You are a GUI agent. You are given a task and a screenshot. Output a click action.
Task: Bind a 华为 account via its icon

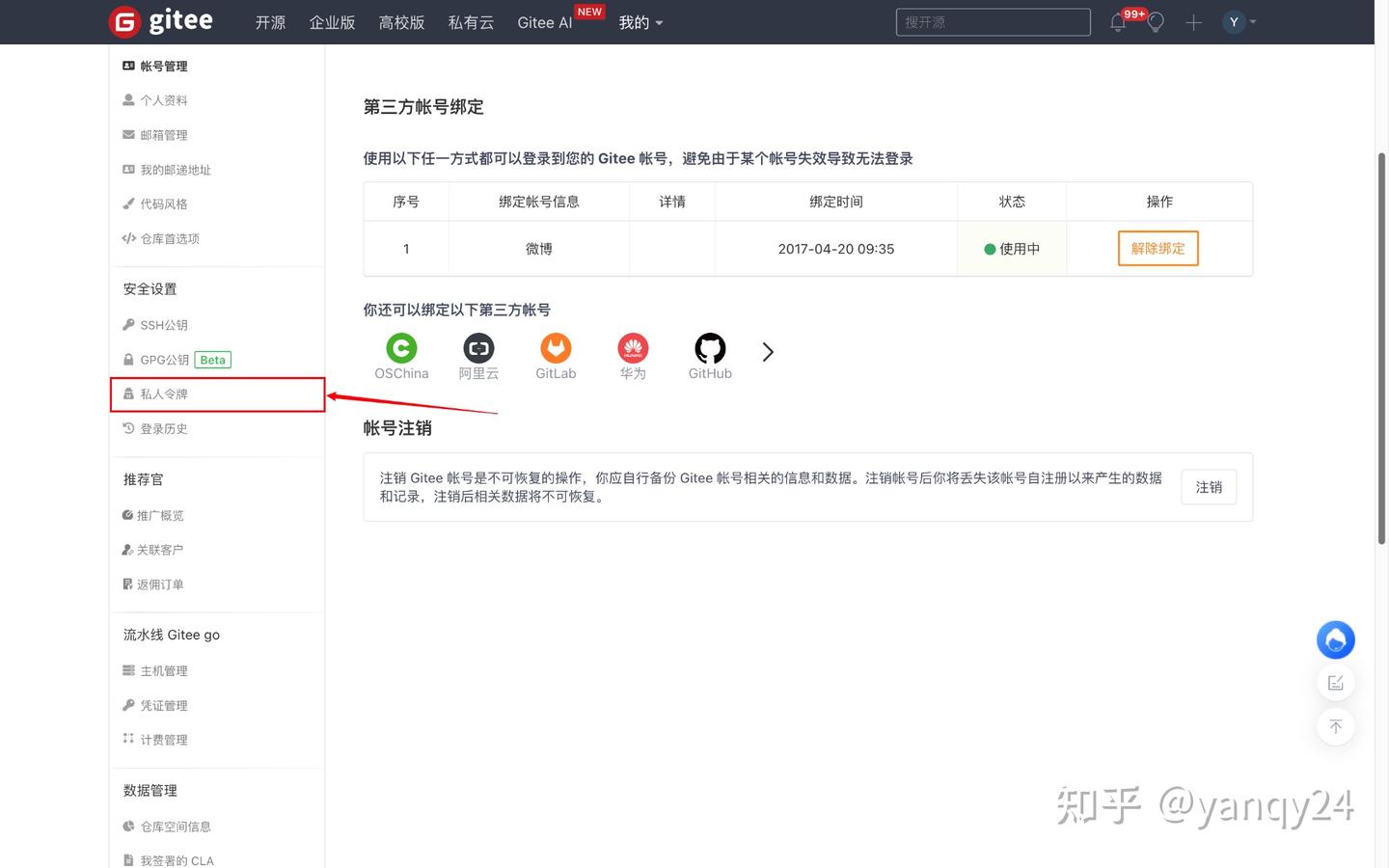633,348
